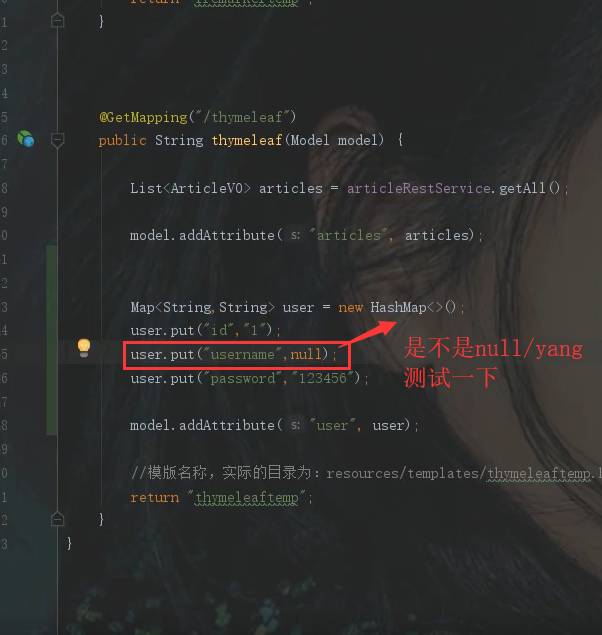Screen dimensions: 602x635
Task: Click the s: parameter hint before "articles"
Action: point(296,235)
